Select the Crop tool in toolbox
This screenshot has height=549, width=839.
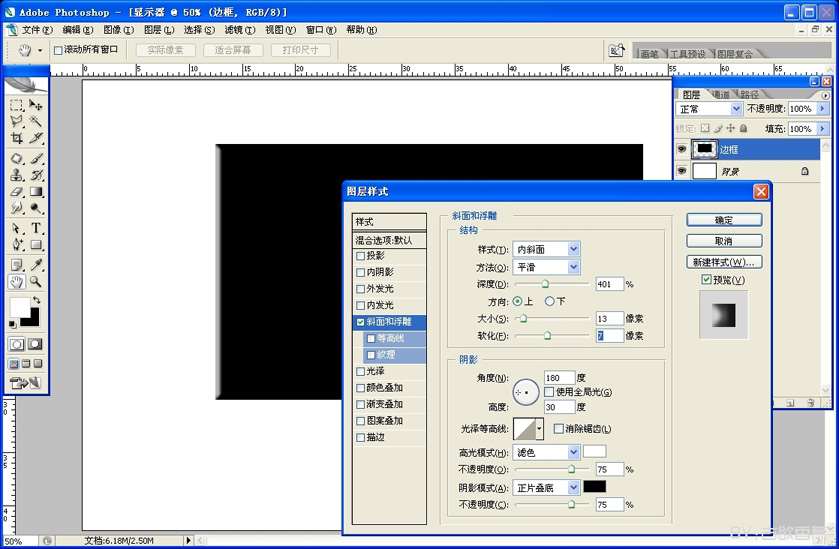coord(16,137)
